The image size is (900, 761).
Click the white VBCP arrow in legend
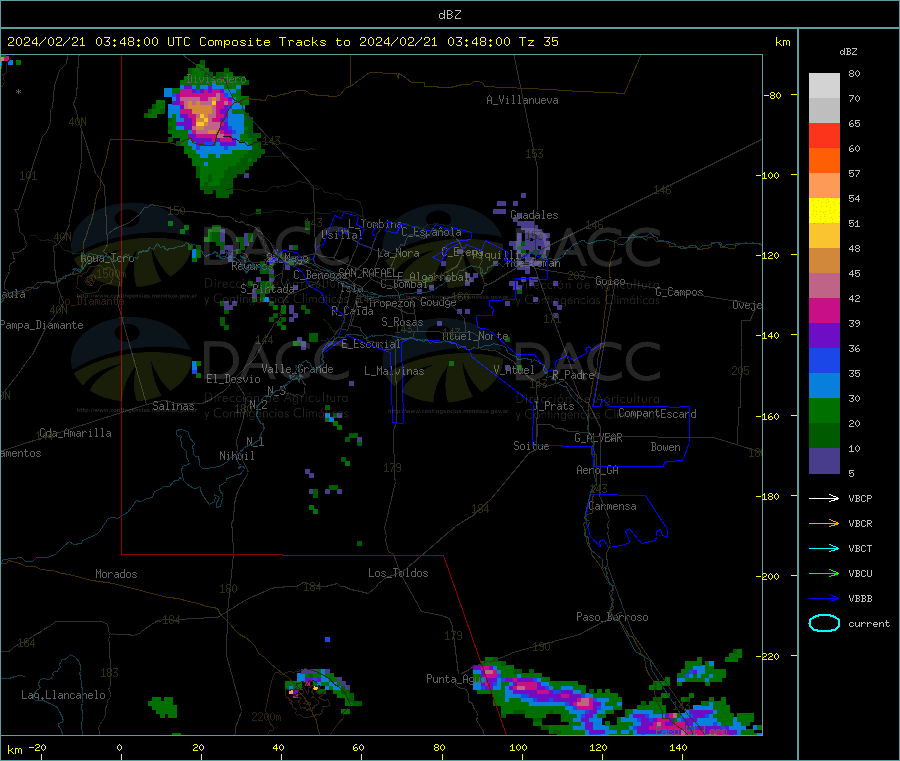824,498
